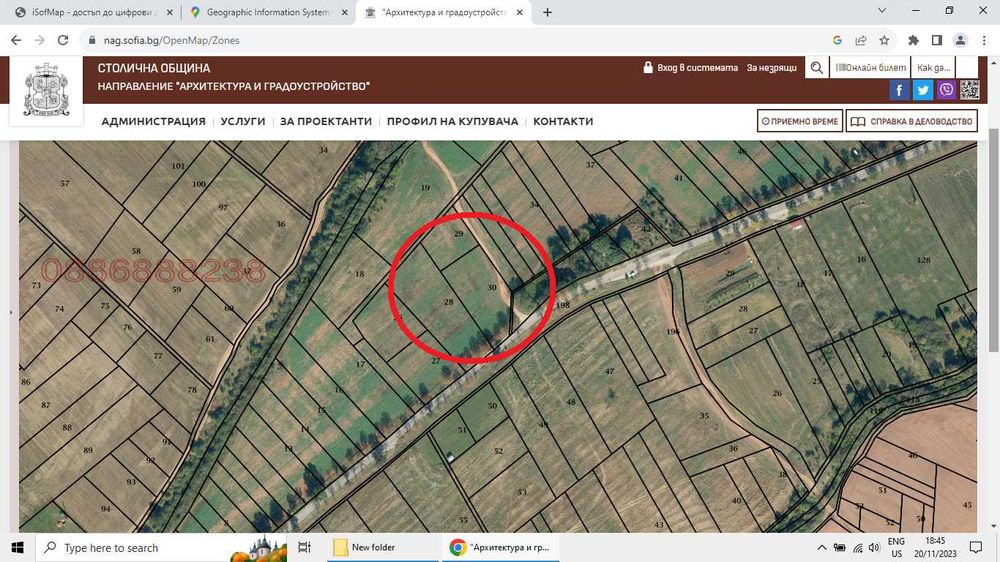Open the Viber icon in header
This screenshot has height=562, width=1000.
pyautogui.click(x=946, y=90)
